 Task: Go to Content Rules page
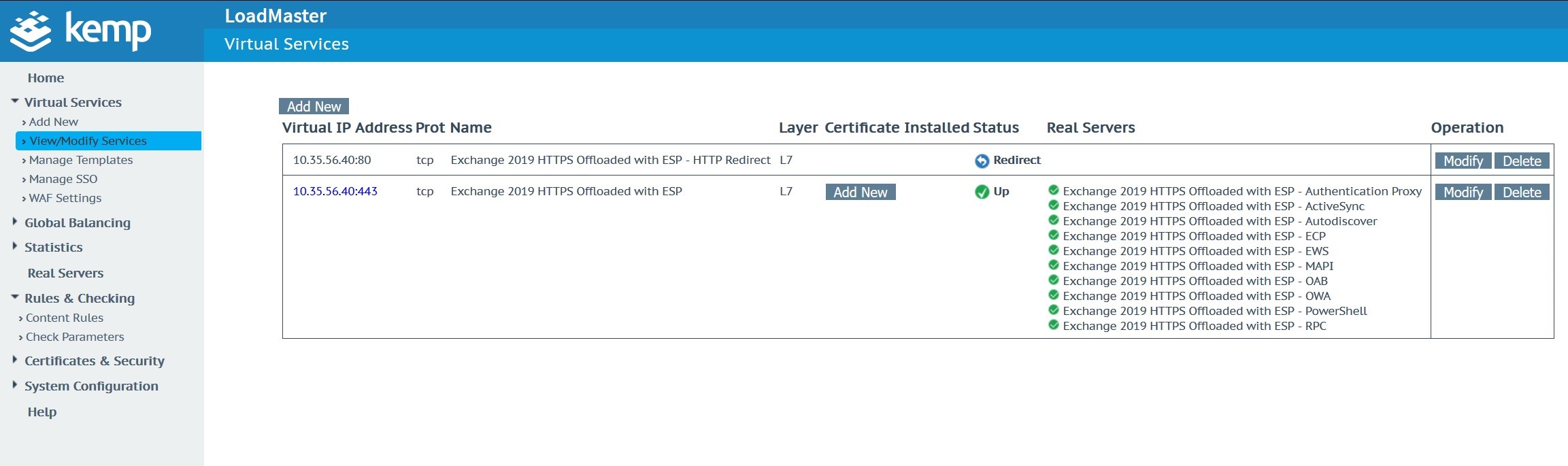pos(64,318)
